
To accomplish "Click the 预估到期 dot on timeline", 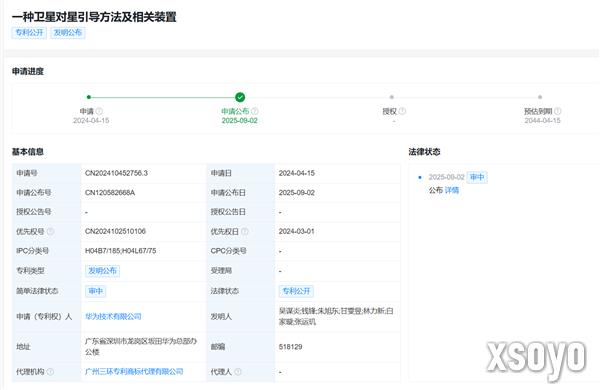I will (x=540, y=97).
